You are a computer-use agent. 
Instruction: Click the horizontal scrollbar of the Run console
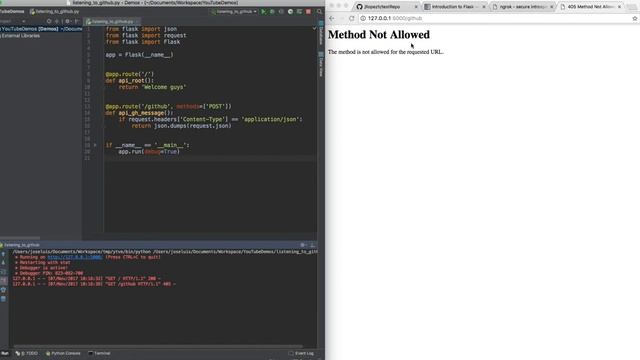coord(157,347)
